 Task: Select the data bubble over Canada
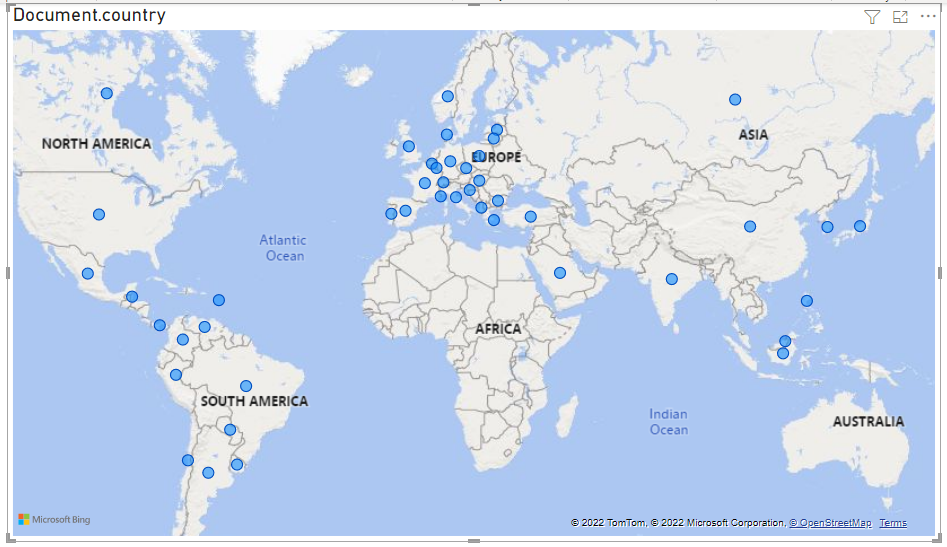click(x=107, y=93)
